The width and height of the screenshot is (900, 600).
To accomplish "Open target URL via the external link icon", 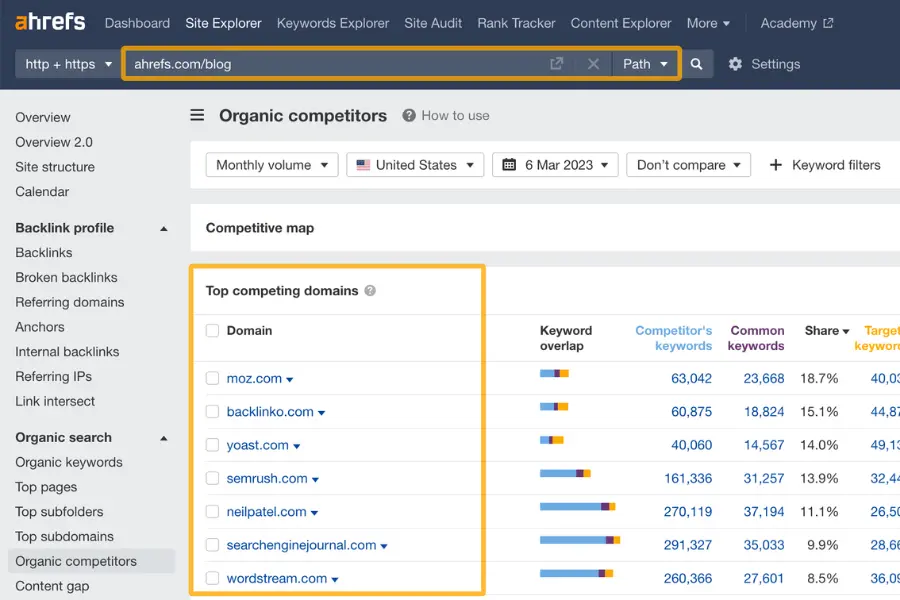I will 556,62.
